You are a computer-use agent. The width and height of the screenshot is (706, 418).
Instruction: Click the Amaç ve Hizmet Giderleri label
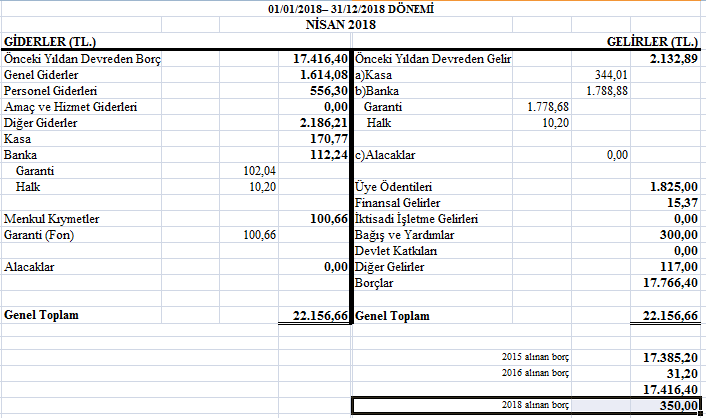[x=70, y=107]
